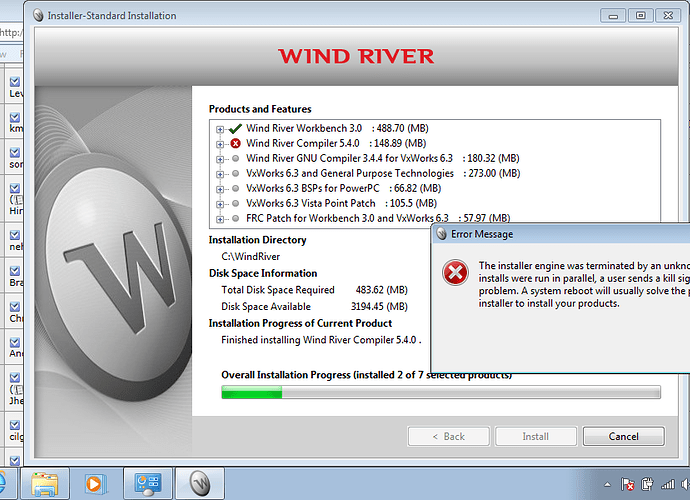Screen dimensions: 690x500
Task: Expand Wind River Compiler 5.4.0 node
Action: pyautogui.click(x=220, y=144)
